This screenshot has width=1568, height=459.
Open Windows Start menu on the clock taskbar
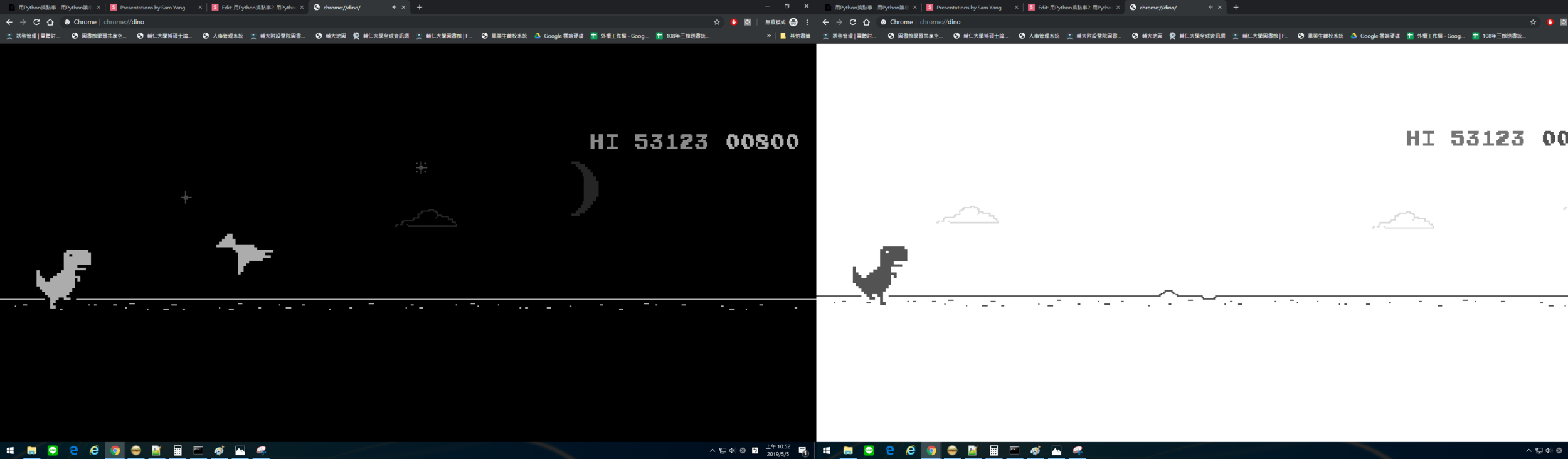(10, 450)
